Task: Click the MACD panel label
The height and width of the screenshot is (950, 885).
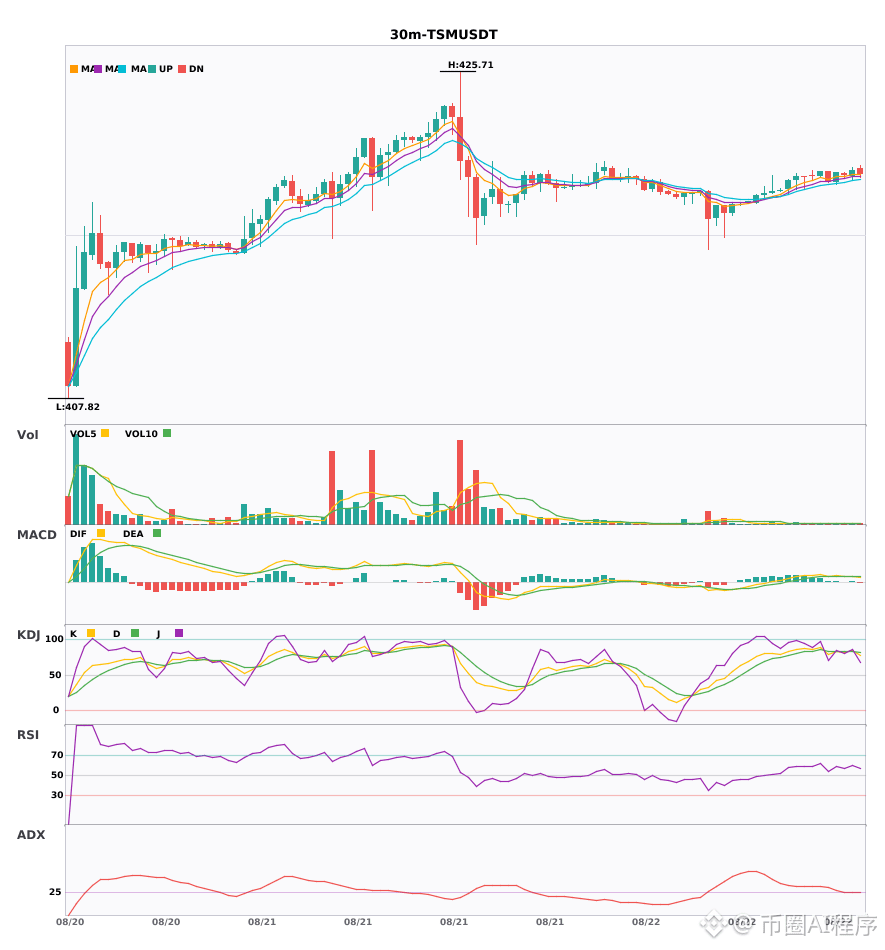Action: pos(36,535)
